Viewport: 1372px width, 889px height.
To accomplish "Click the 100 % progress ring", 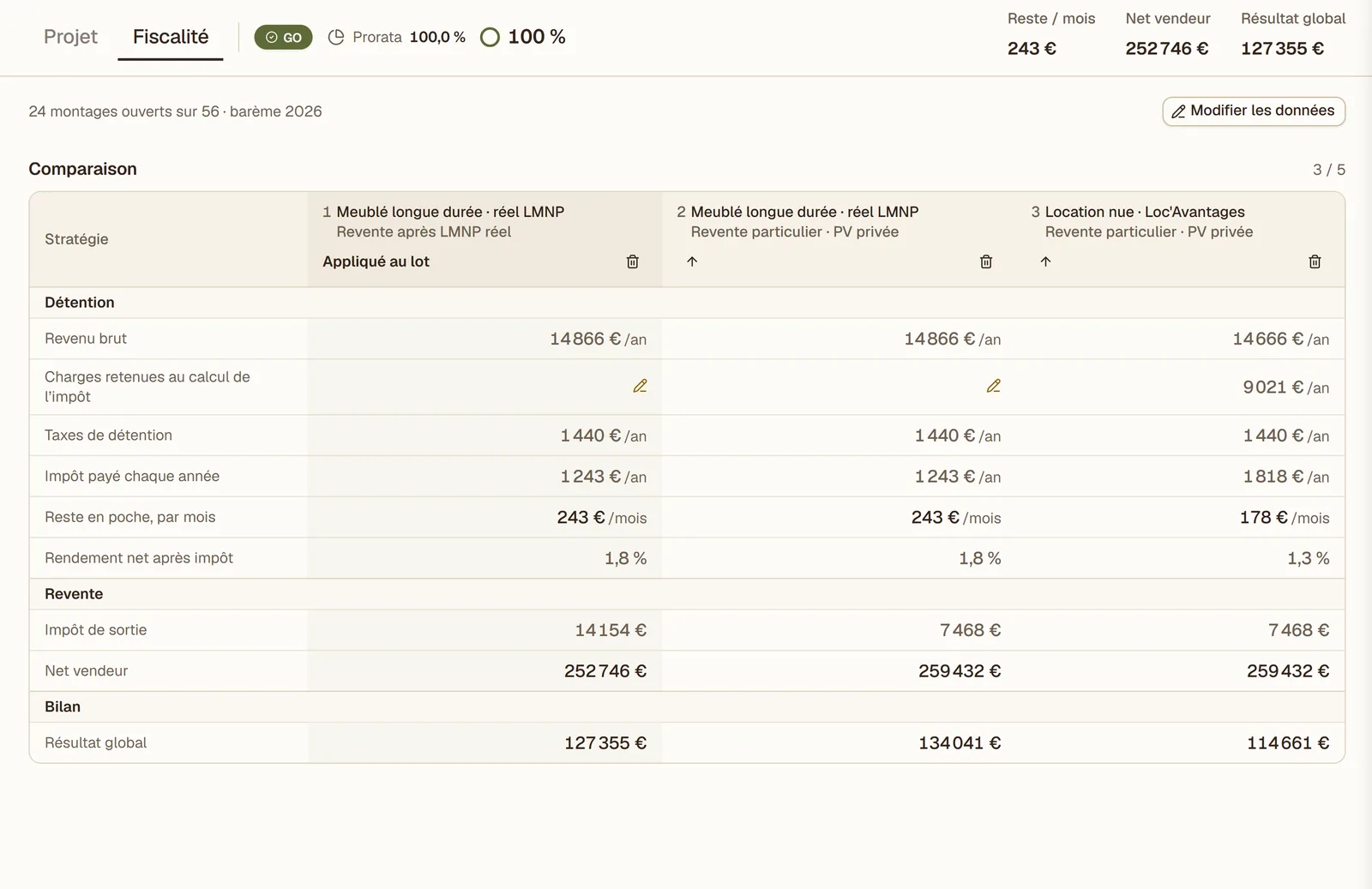I will coord(490,37).
